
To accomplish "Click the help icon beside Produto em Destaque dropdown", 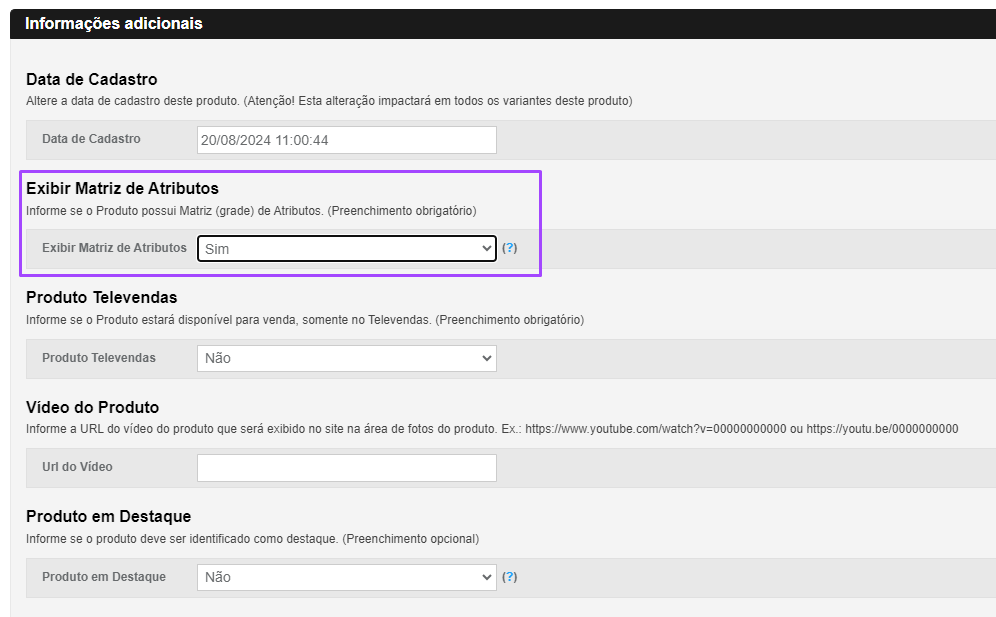I will tap(509, 577).
